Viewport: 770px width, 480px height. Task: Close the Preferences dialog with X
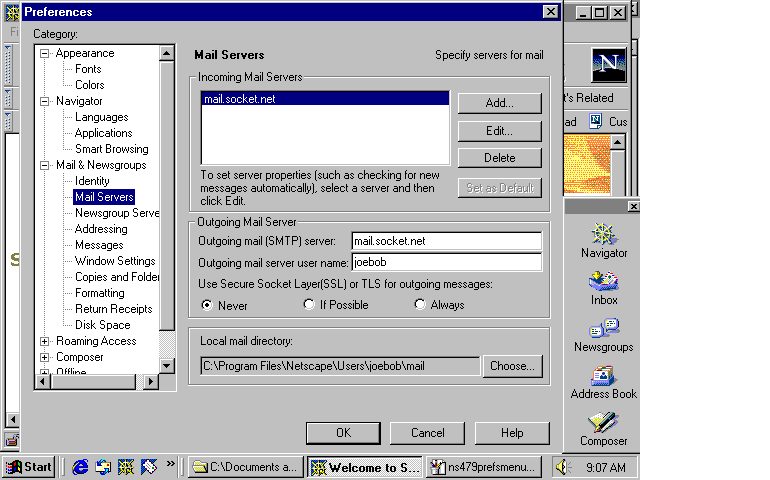pyautogui.click(x=550, y=12)
